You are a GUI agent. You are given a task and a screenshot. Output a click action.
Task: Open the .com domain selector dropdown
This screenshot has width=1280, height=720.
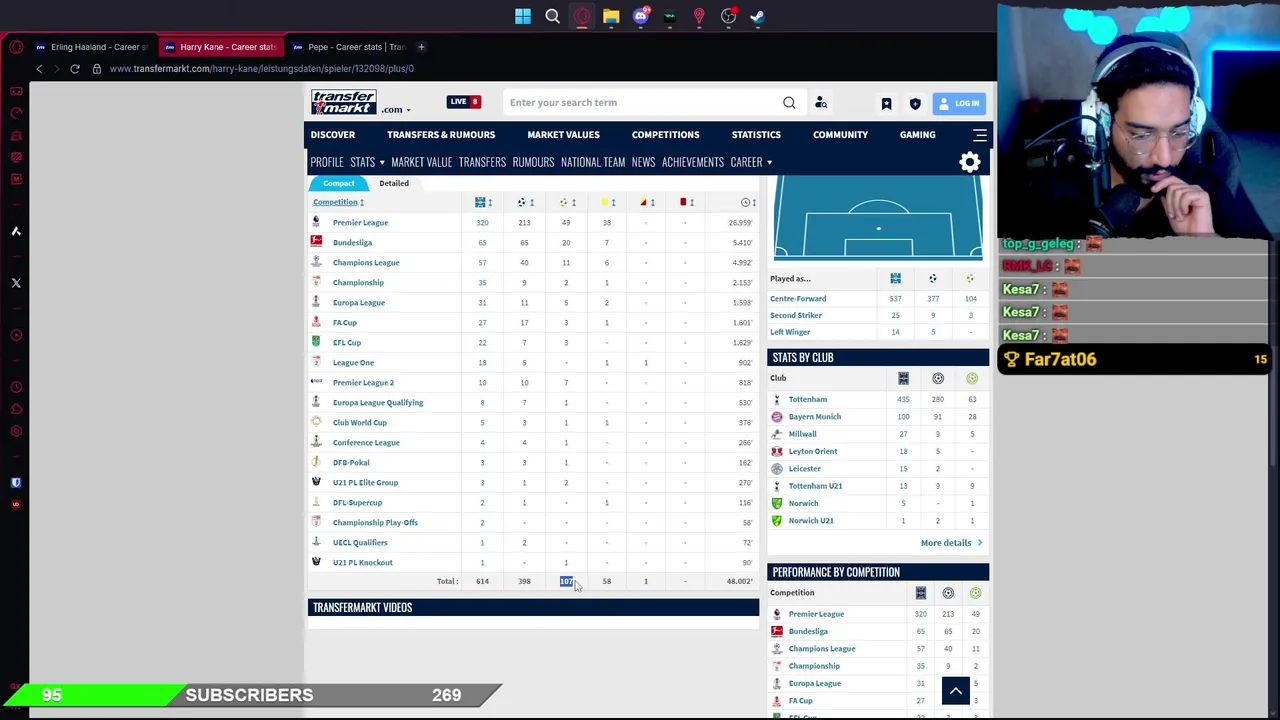point(395,110)
